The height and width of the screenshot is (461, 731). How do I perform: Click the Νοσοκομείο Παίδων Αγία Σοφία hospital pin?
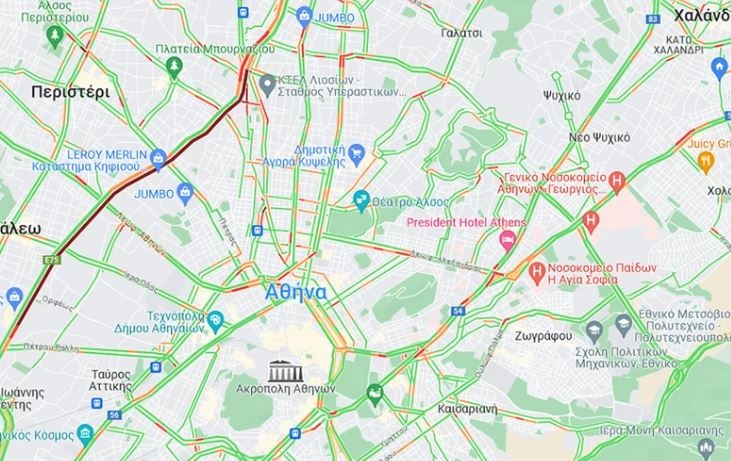tap(537, 273)
